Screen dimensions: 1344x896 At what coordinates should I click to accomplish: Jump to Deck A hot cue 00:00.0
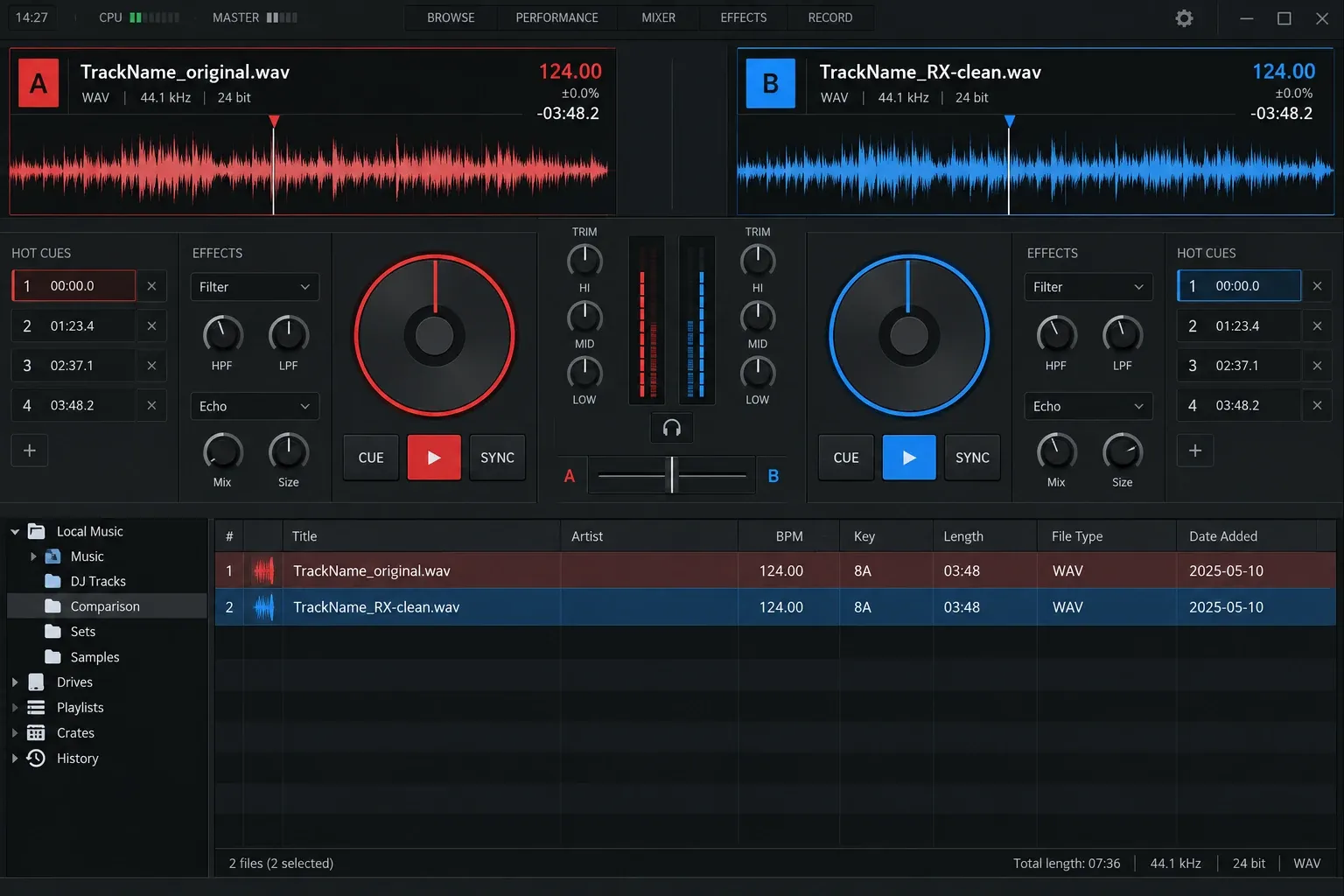coord(73,286)
